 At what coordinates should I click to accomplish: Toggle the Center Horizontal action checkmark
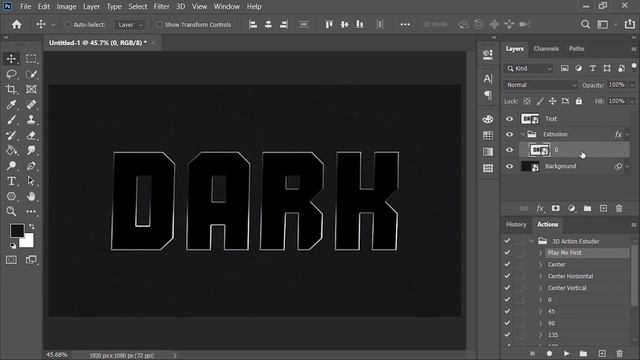tap(507, 276)
